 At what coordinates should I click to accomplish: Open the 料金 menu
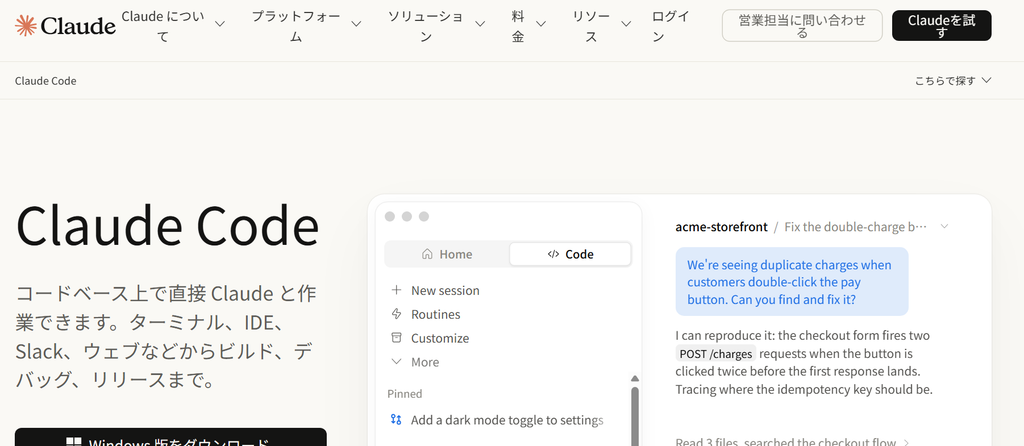click(x=528, y=26)
